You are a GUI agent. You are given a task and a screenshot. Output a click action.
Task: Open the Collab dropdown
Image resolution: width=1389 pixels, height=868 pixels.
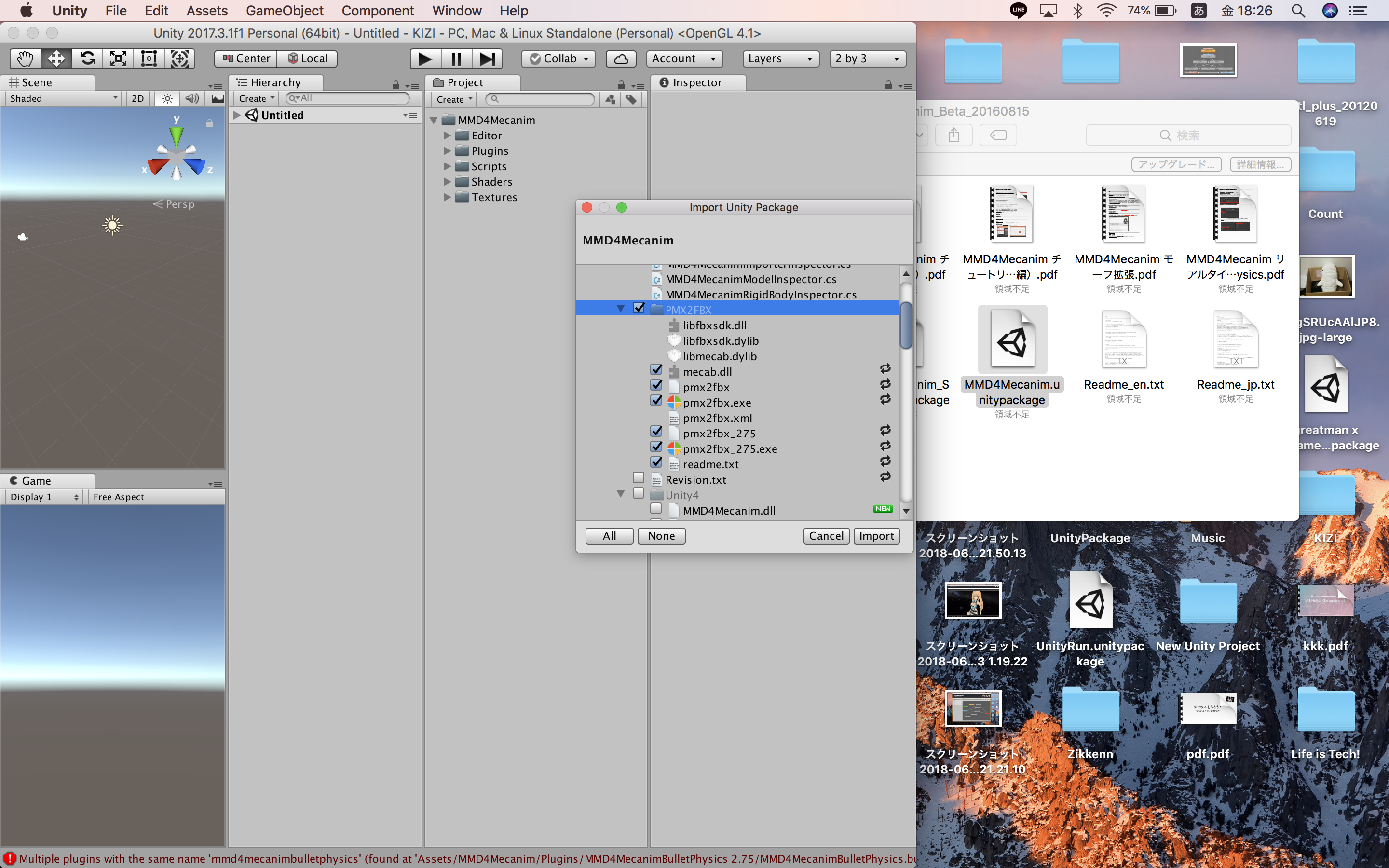coord(558,58)
